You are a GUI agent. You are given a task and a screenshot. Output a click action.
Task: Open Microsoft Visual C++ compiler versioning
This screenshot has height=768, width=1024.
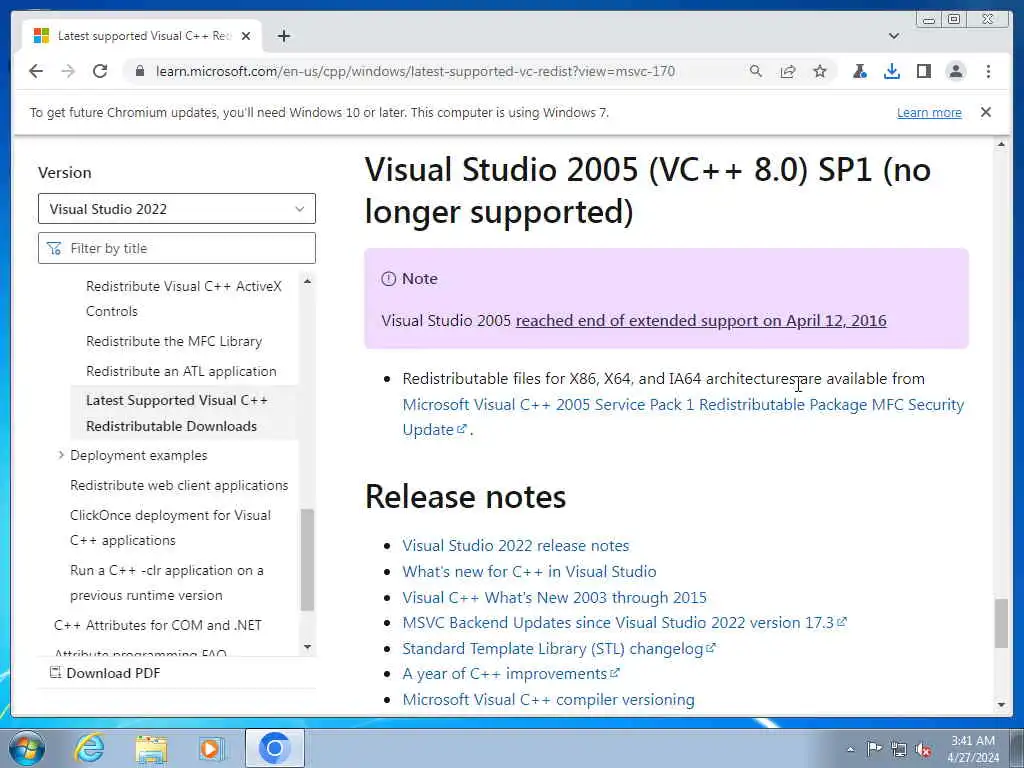[x=548, y=699]
